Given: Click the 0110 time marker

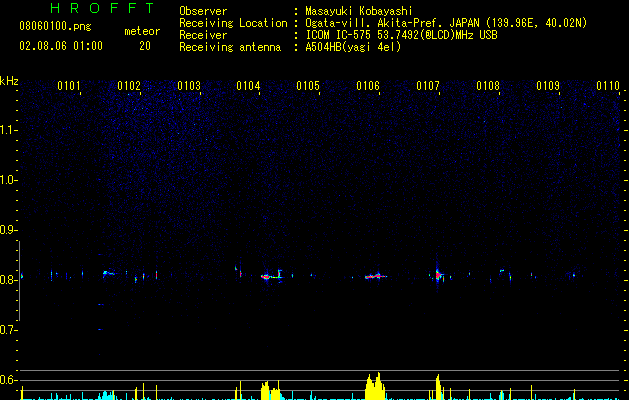Looking at the screenshot, I should point(608,86).
